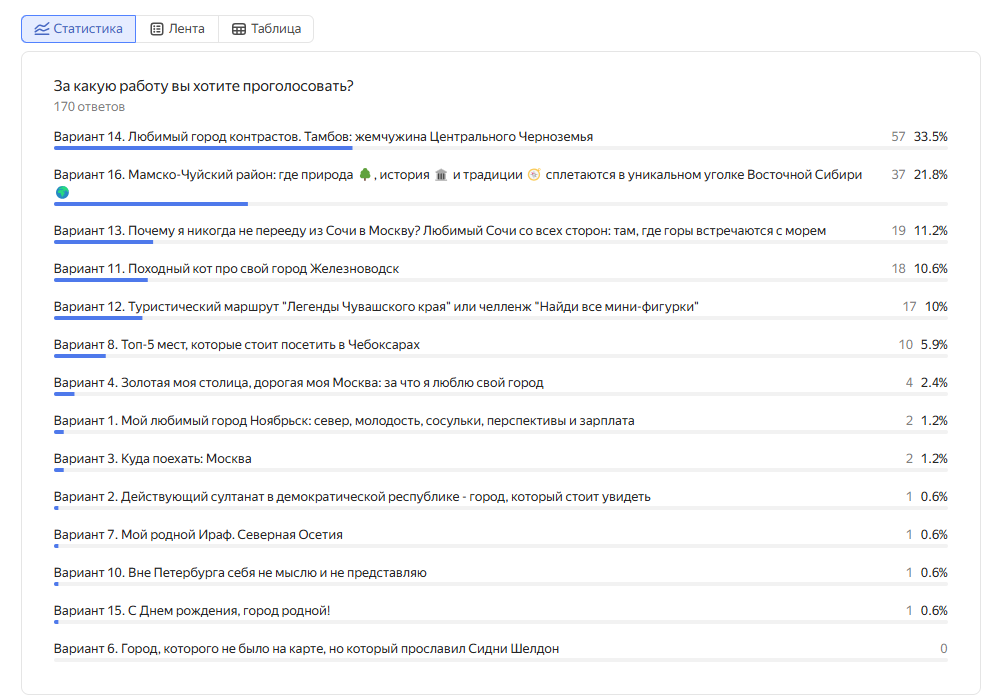Switch to the Лента tab

pyautogui.click(x=177, y=29)
